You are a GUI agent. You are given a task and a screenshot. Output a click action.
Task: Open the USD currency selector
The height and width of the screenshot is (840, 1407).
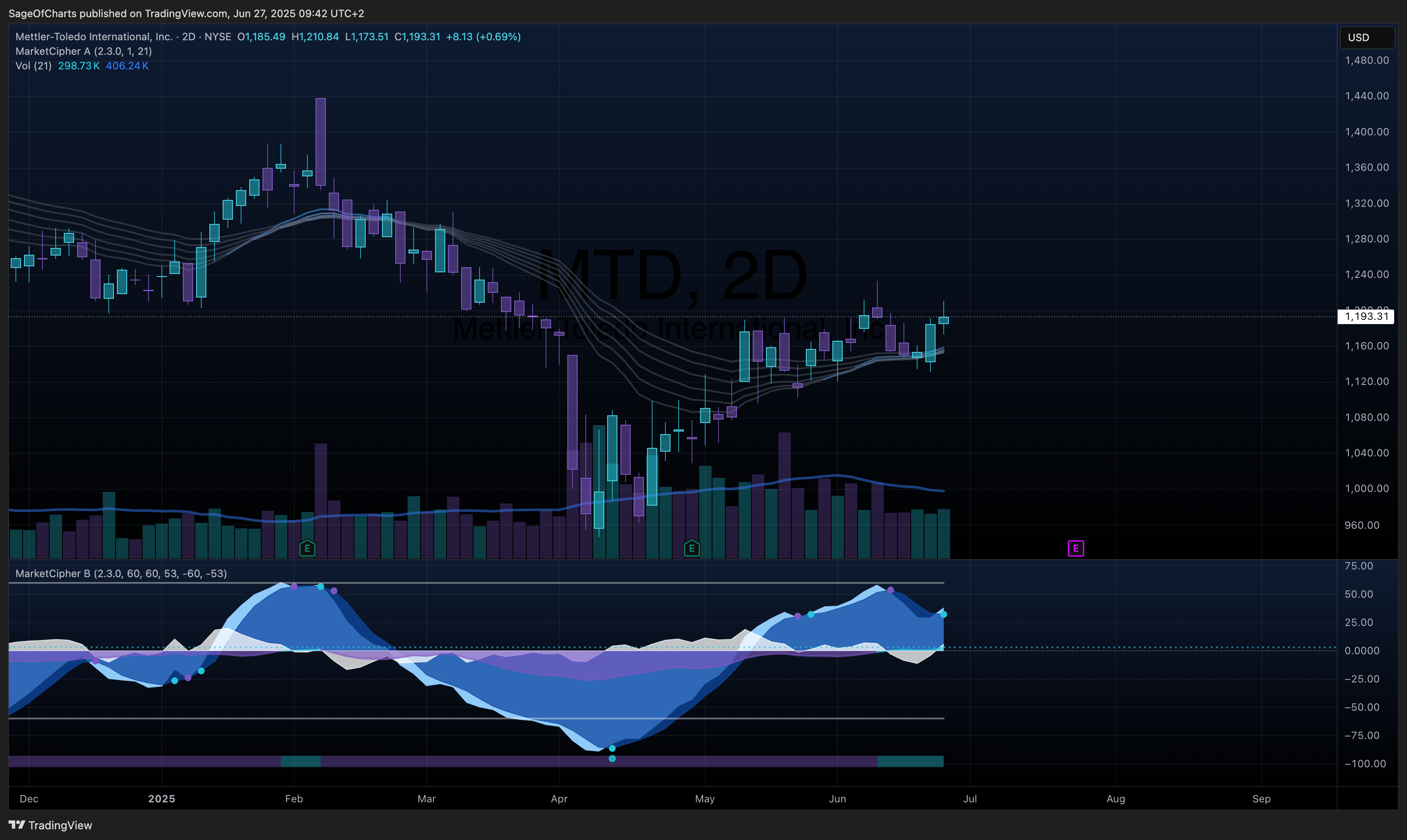tap(1367, 37)
